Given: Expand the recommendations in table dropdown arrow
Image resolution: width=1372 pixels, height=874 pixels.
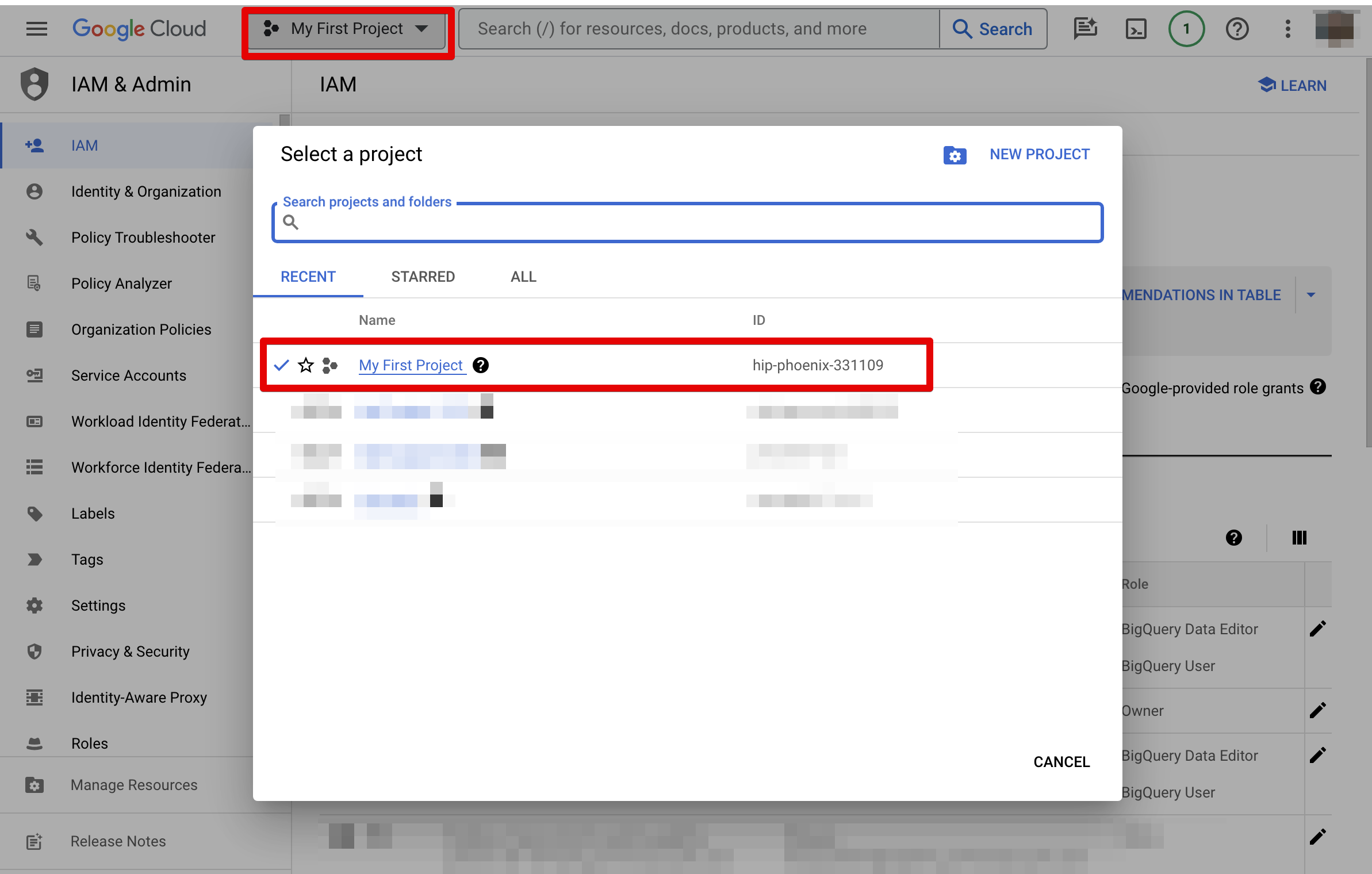Looking at the screenshot, I should 1312,295.
